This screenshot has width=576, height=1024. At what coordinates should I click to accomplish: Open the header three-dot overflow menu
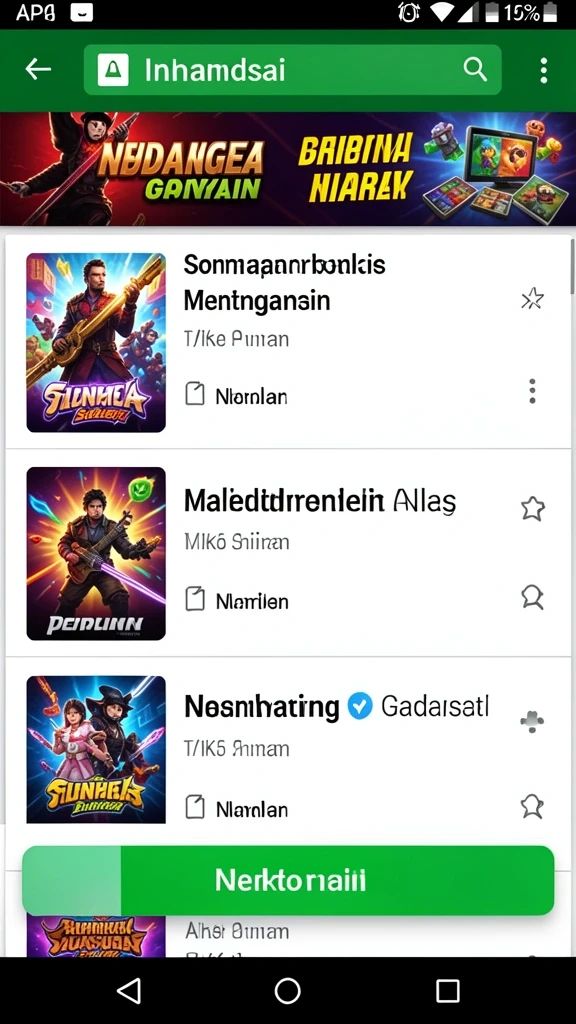pos(543,70)
